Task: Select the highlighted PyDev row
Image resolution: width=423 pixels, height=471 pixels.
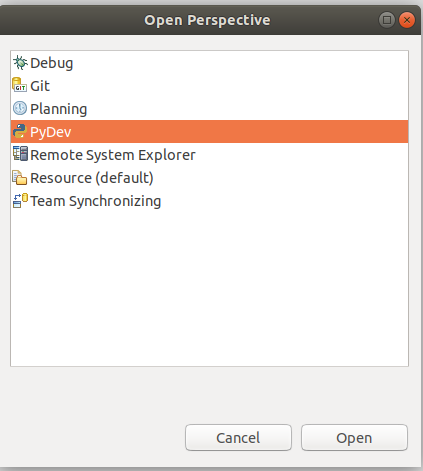Action: (209, 132)
